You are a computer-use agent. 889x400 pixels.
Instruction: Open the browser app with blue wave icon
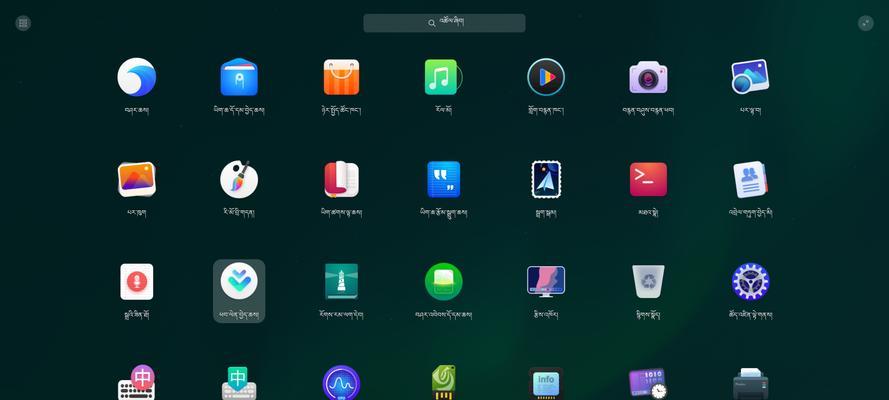tap(137, 77)
